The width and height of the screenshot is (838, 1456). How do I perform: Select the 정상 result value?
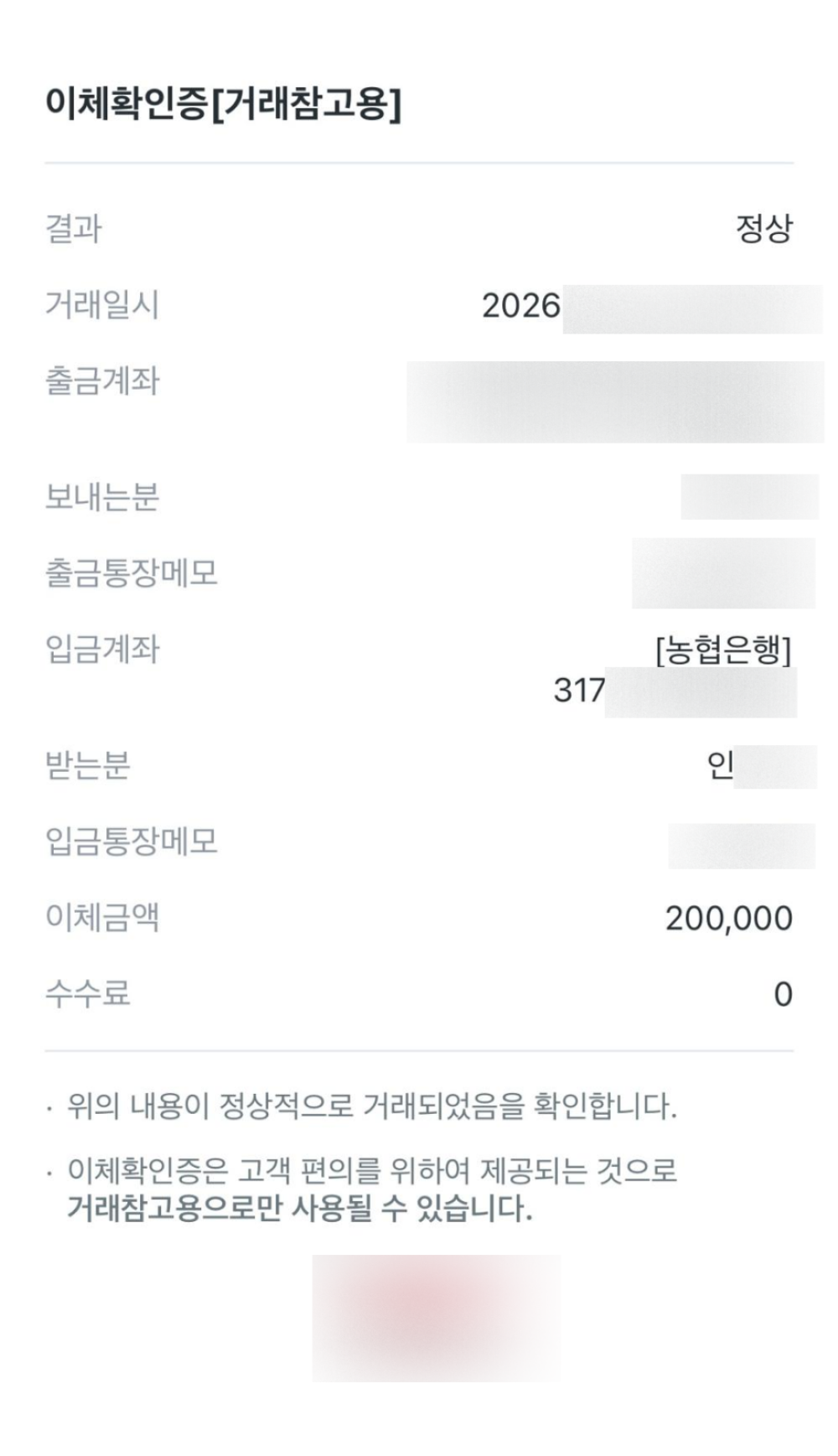[763, 229]
